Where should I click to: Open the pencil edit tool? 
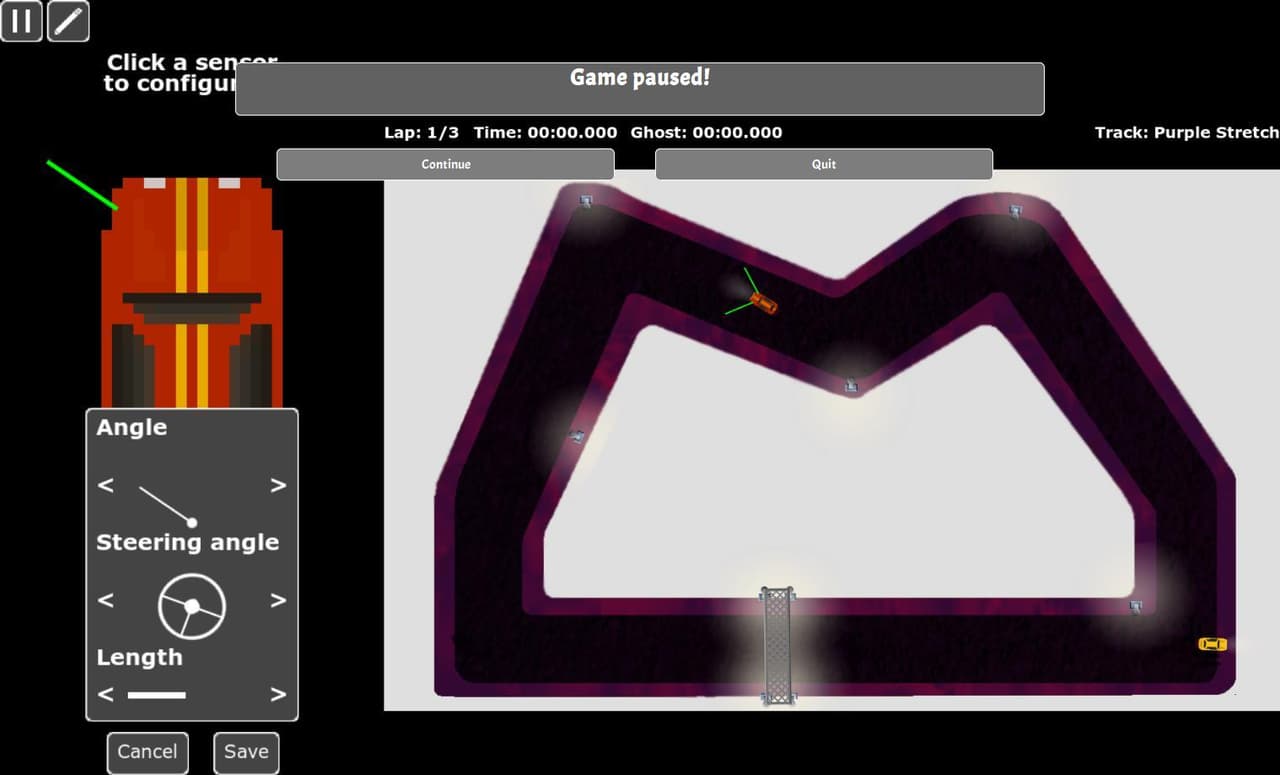coord(68,21)
